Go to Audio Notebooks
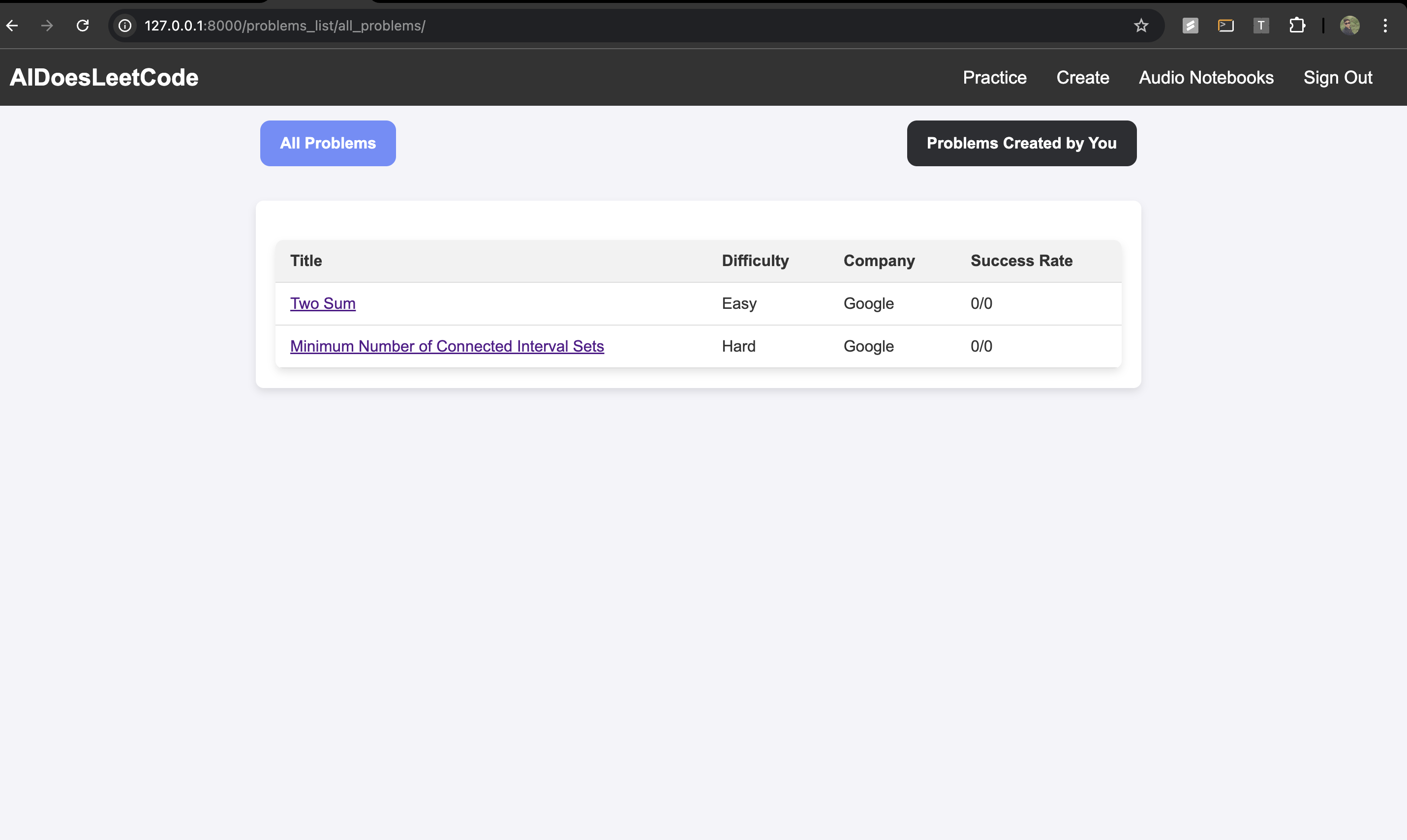 coord(1206,78)
